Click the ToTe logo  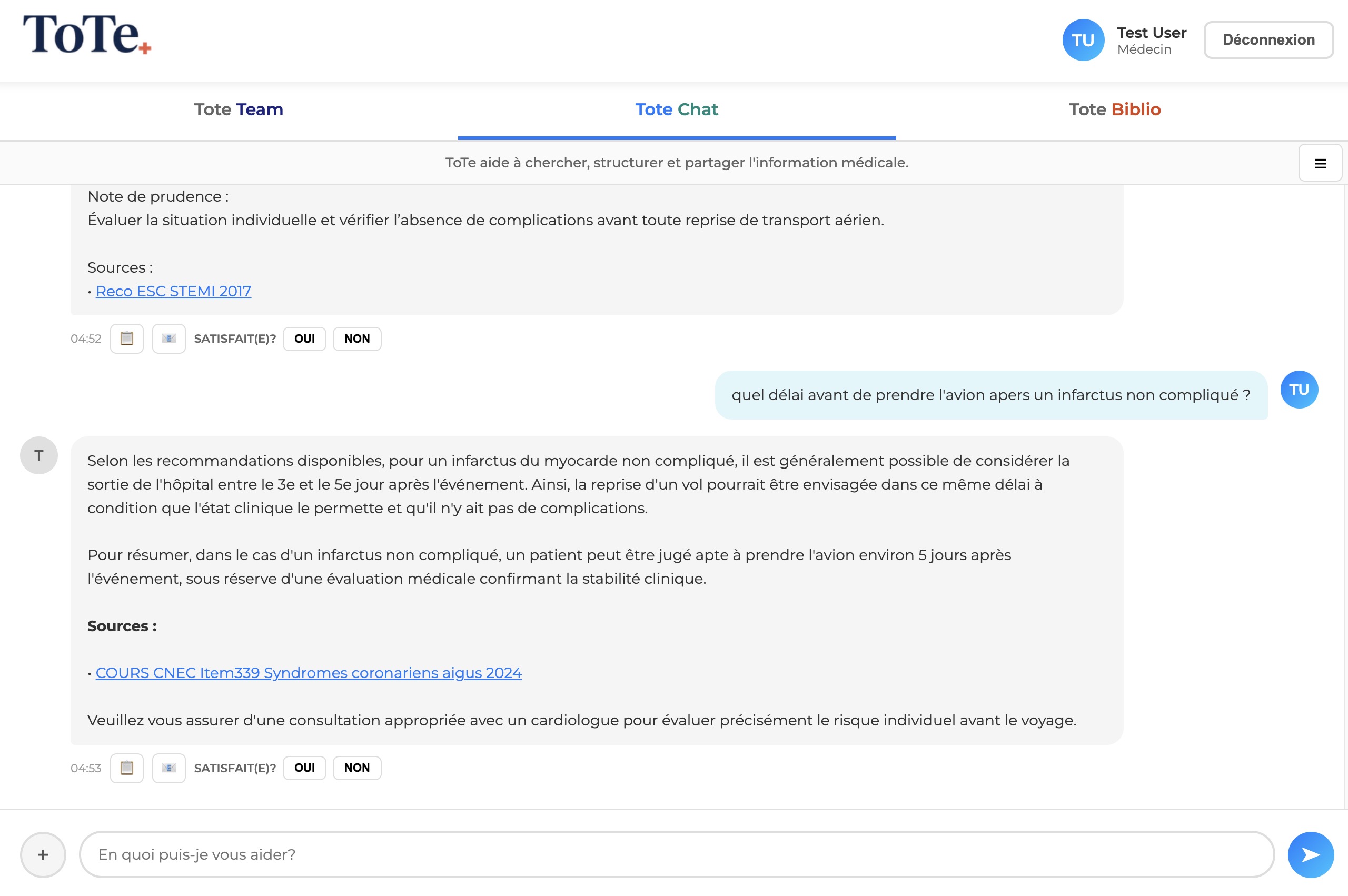[87, 34]
